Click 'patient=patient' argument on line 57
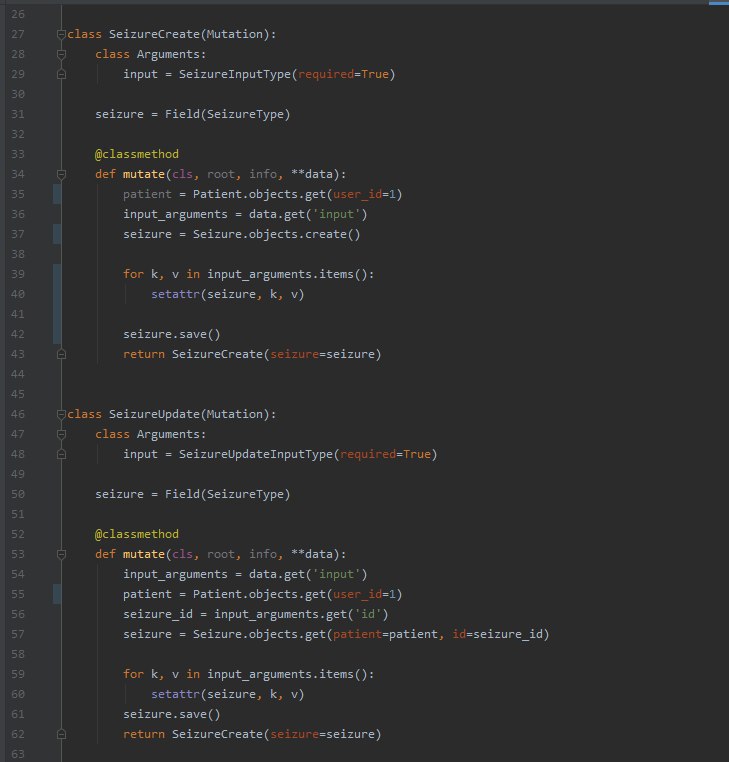Image resolution: width=729 pixels, height=762 pixels. pyautogui.click(x=385, y=634)
